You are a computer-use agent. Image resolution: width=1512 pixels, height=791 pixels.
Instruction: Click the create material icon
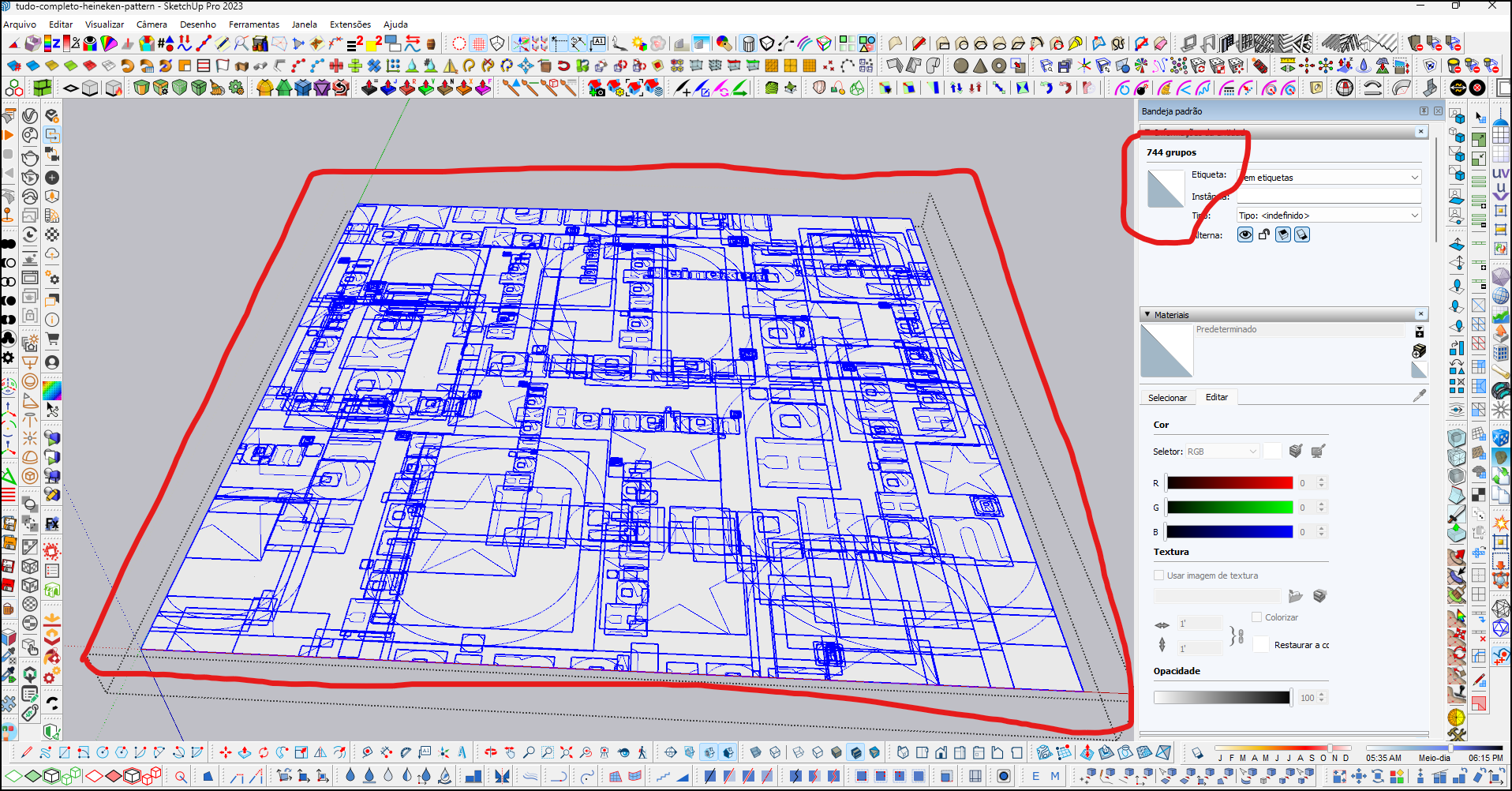coord(1419,351)
